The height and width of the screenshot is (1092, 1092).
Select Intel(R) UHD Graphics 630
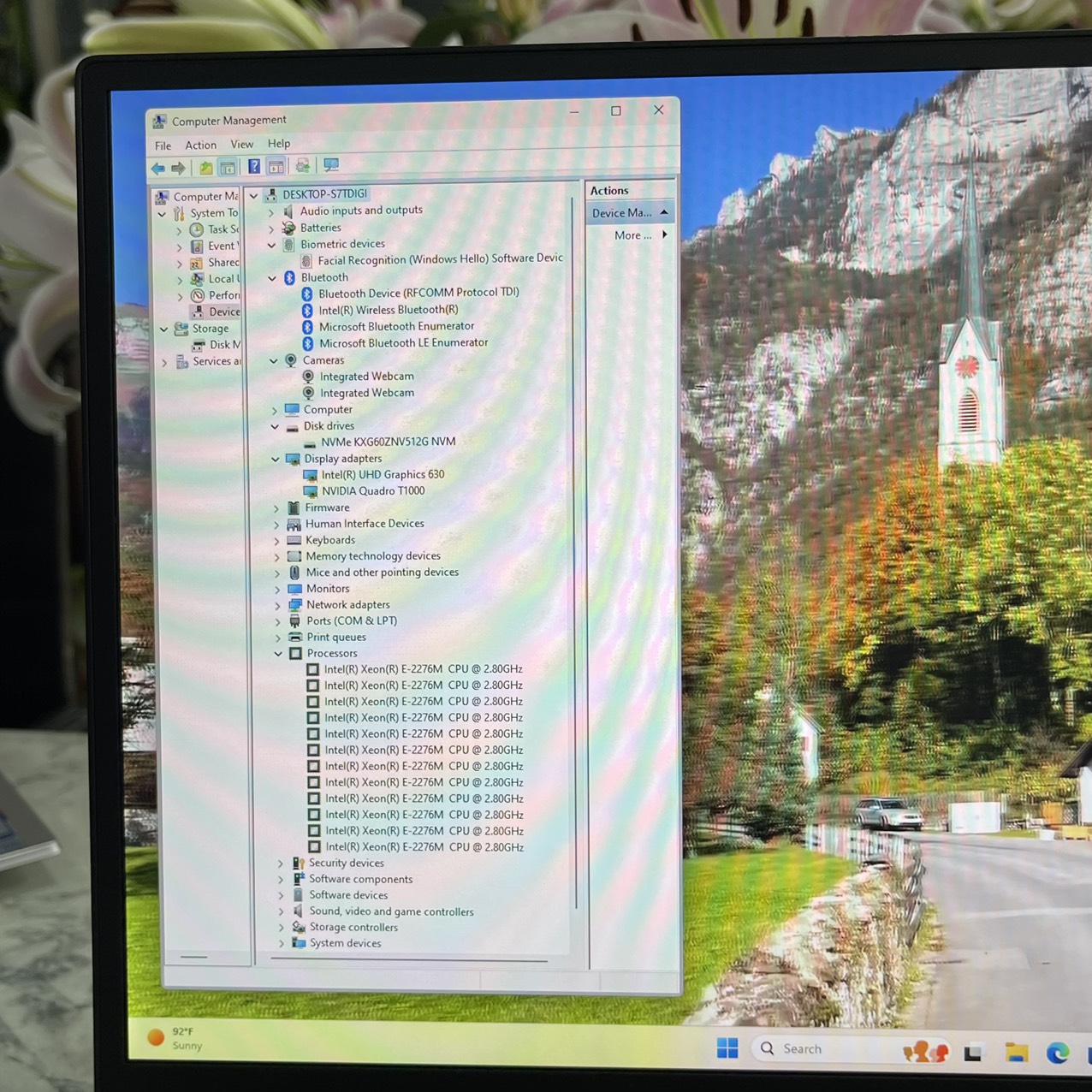pos(383,474)
